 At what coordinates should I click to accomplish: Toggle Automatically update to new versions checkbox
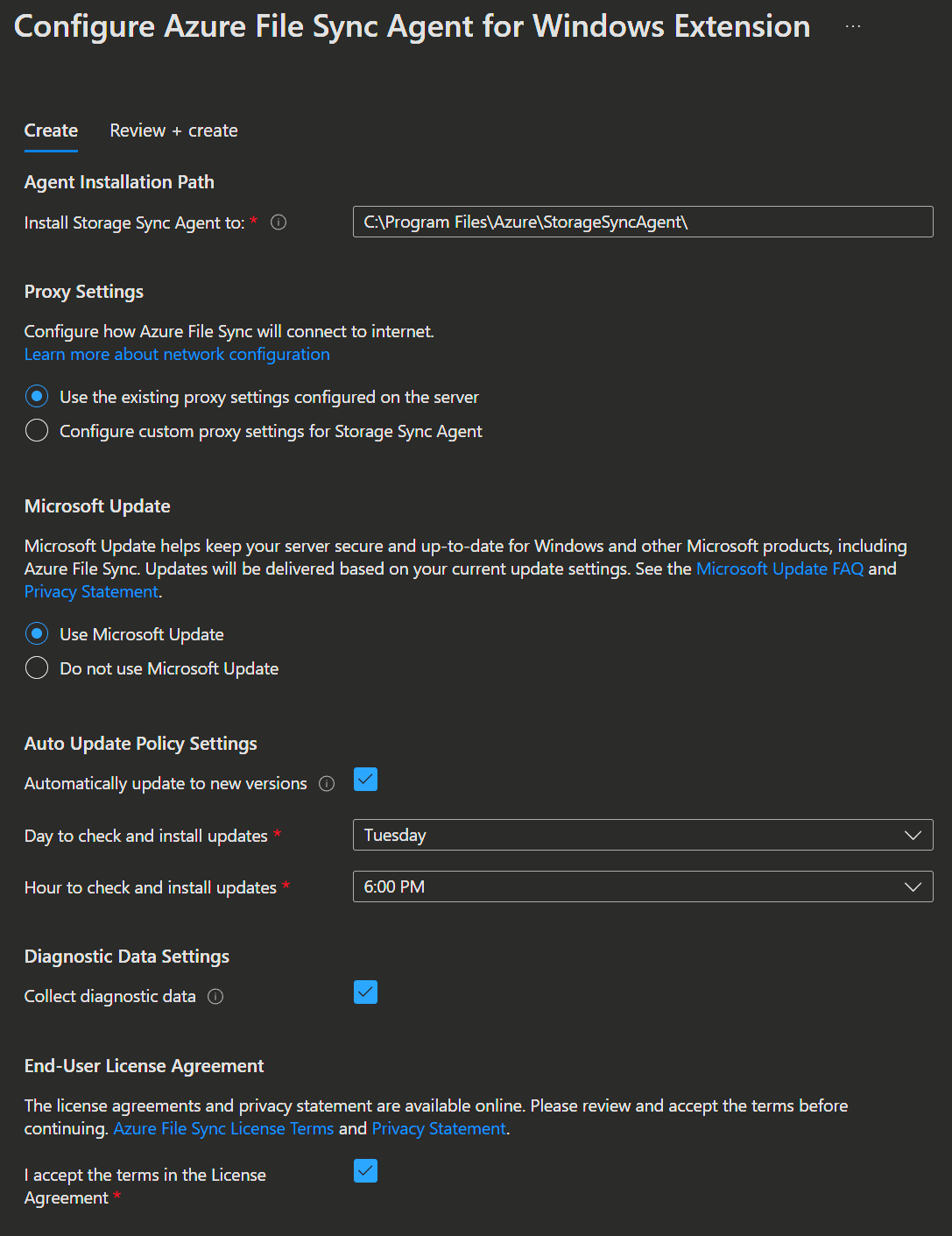[x=365, y=779]
